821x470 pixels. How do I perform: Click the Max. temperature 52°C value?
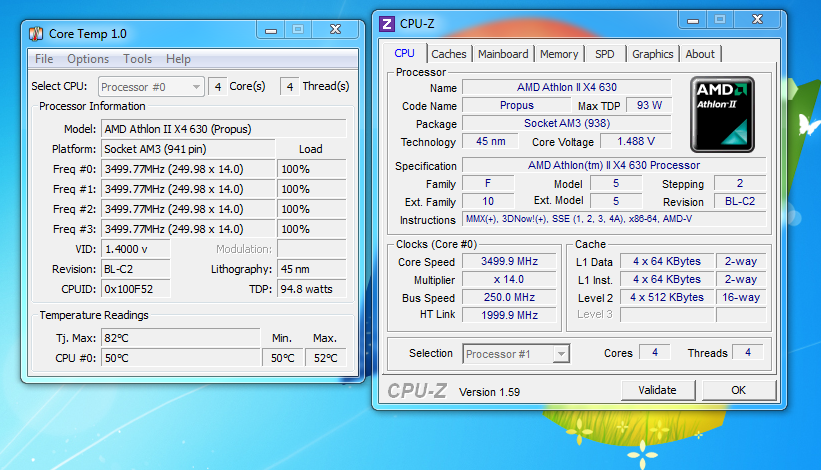point(325,358)
